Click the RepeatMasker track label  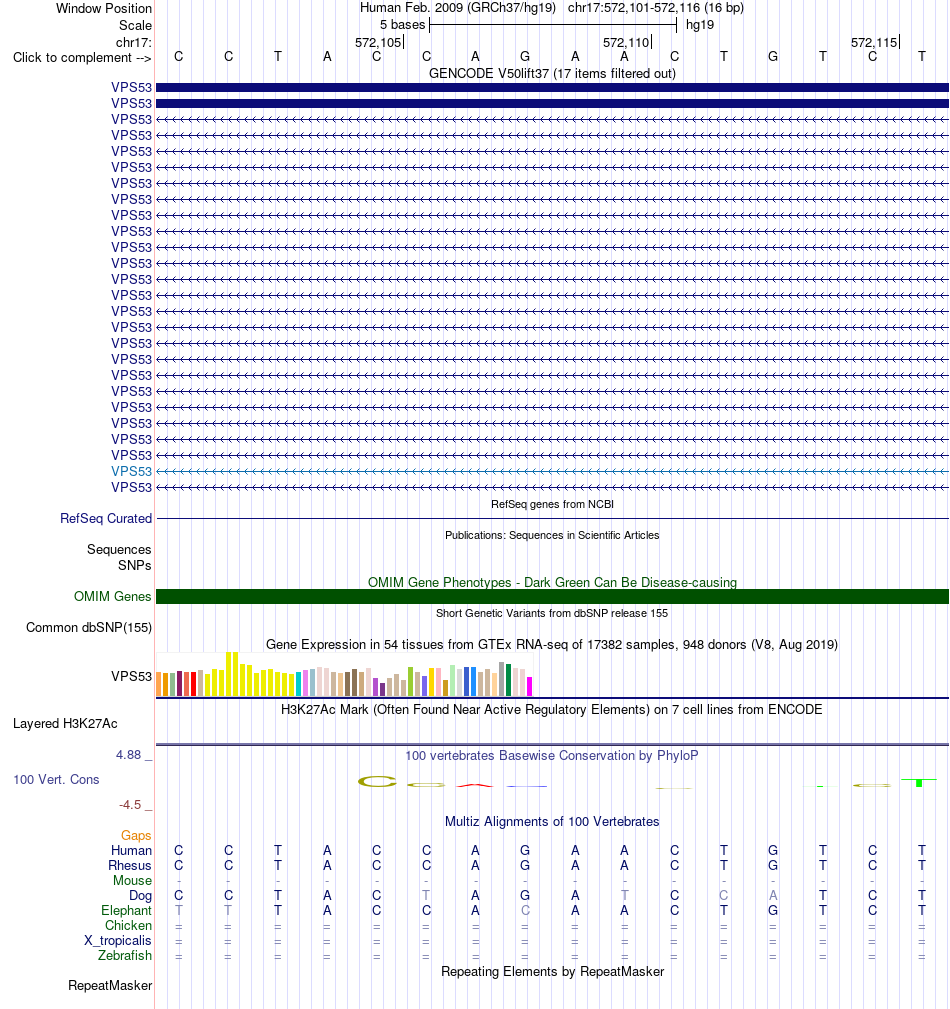click(110, 985)
